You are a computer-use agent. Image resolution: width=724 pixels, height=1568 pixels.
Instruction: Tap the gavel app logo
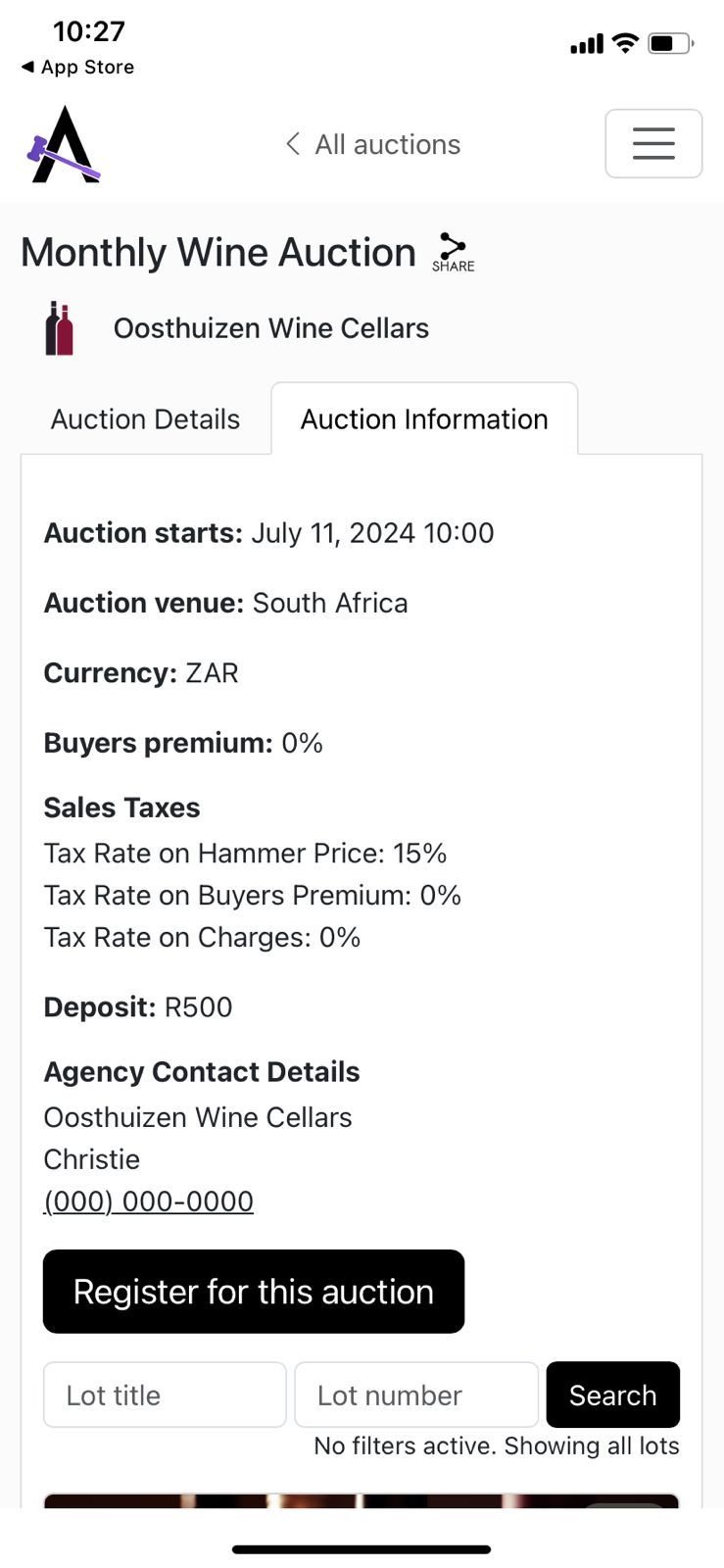pyautogui.click(x=63, y=145)
